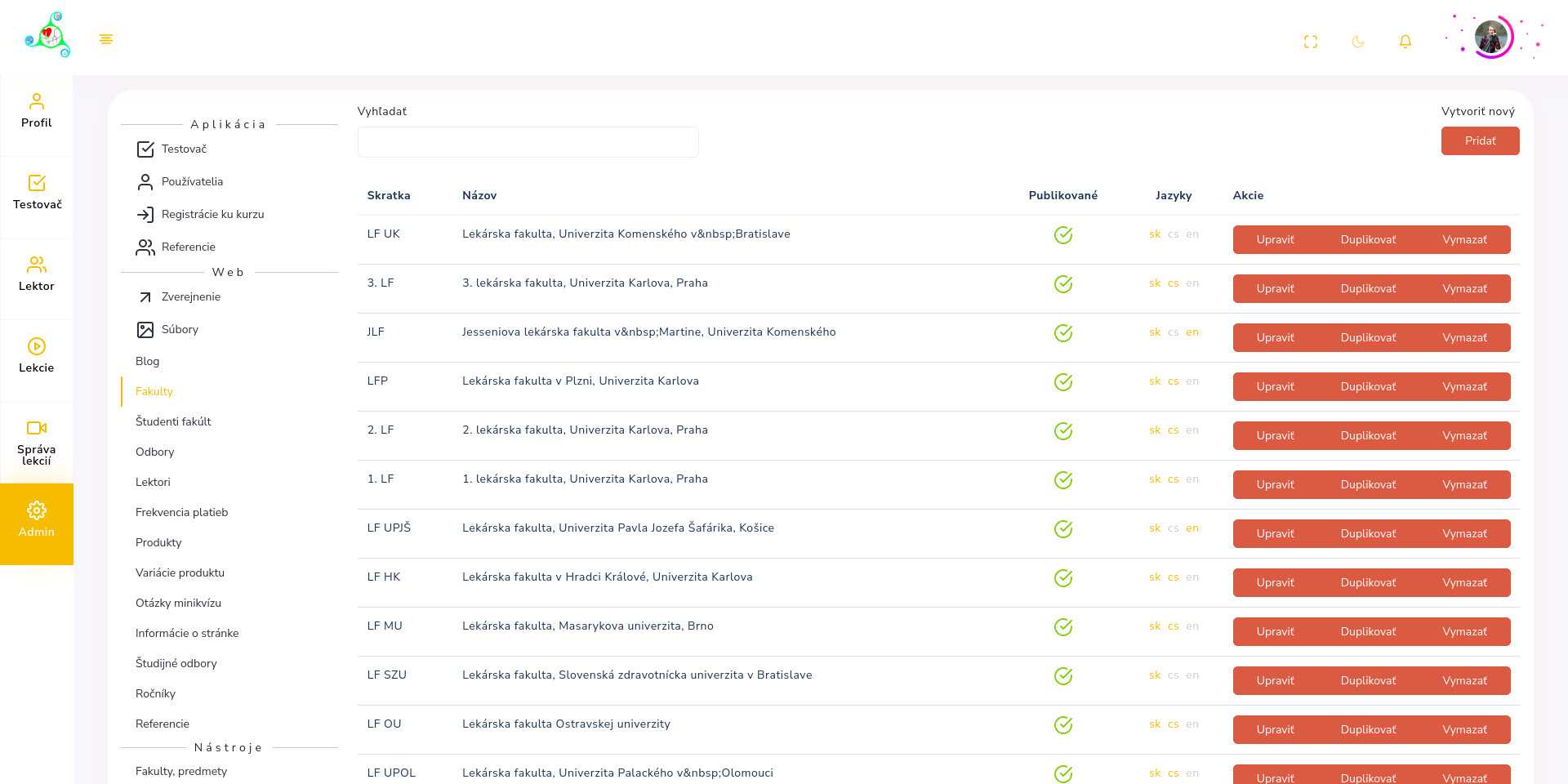Click Vymazať for the JLF row

pyautogui.click(x=1464, y=337)
